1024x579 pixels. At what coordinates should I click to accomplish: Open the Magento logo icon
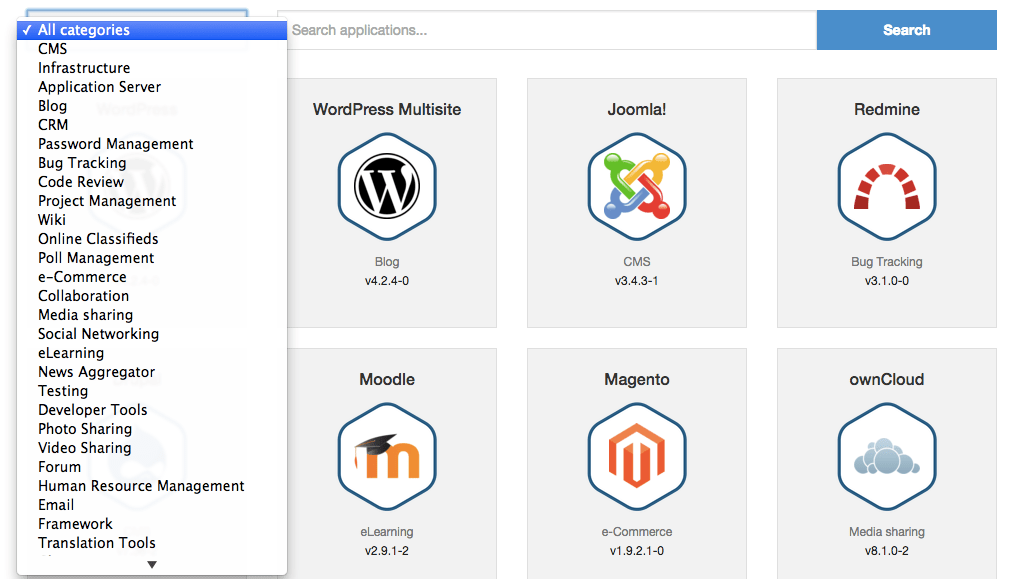[637, 457]
